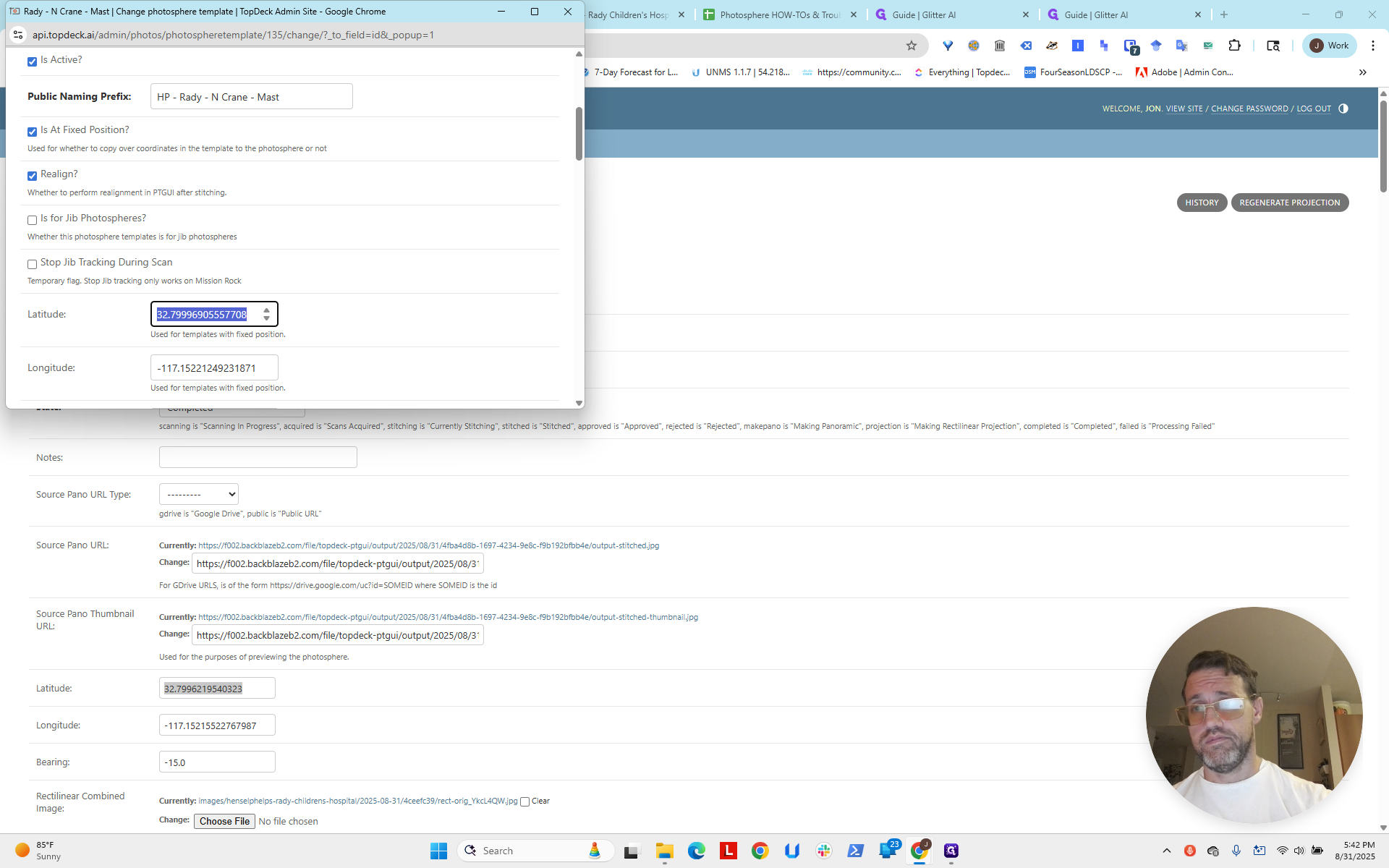
Task: Expand the hidden bookmarks overflow chevron
Action: click(1363, 72)
